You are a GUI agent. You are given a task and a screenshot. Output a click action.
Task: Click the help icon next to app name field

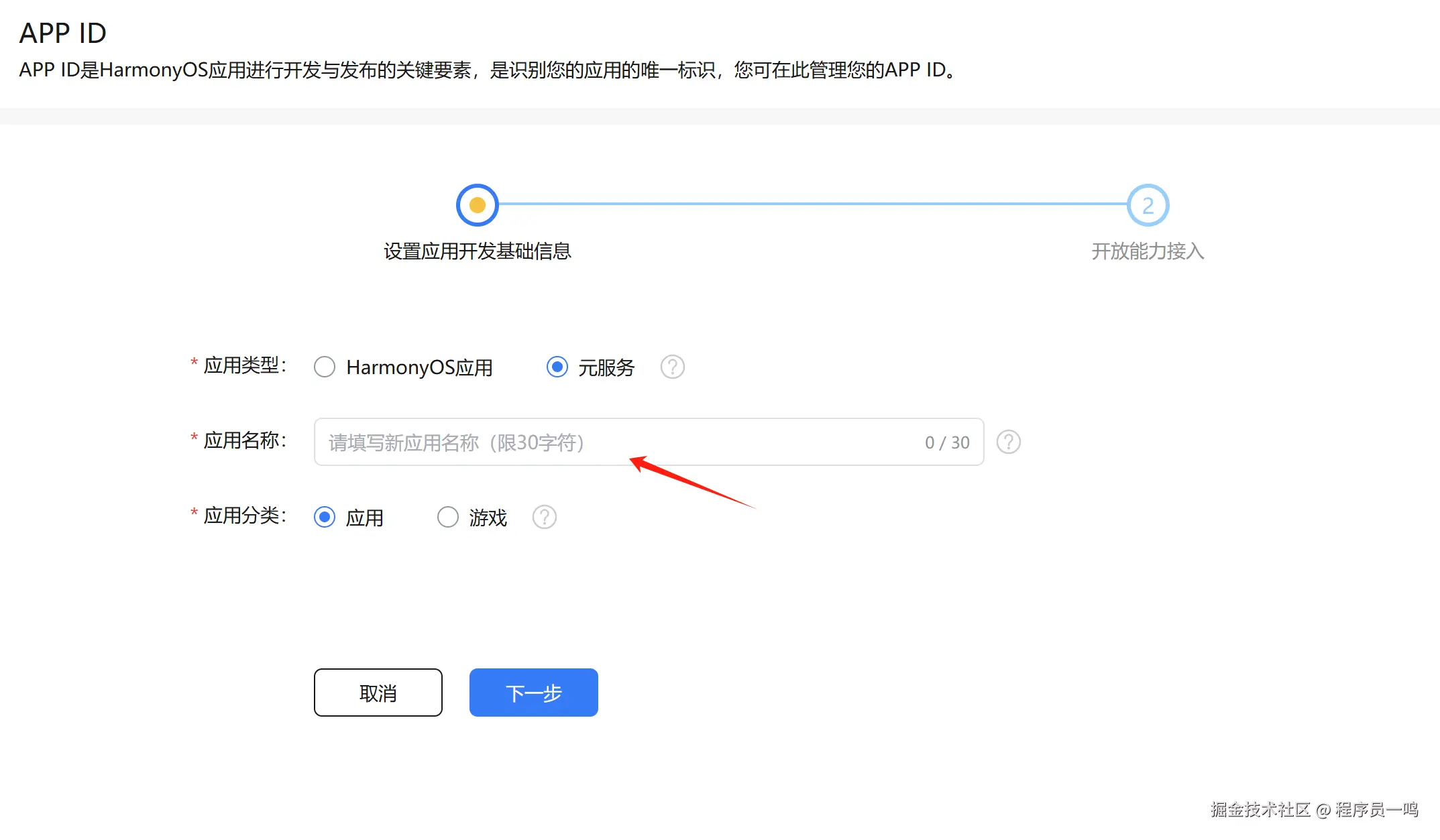click(1008, 442)
